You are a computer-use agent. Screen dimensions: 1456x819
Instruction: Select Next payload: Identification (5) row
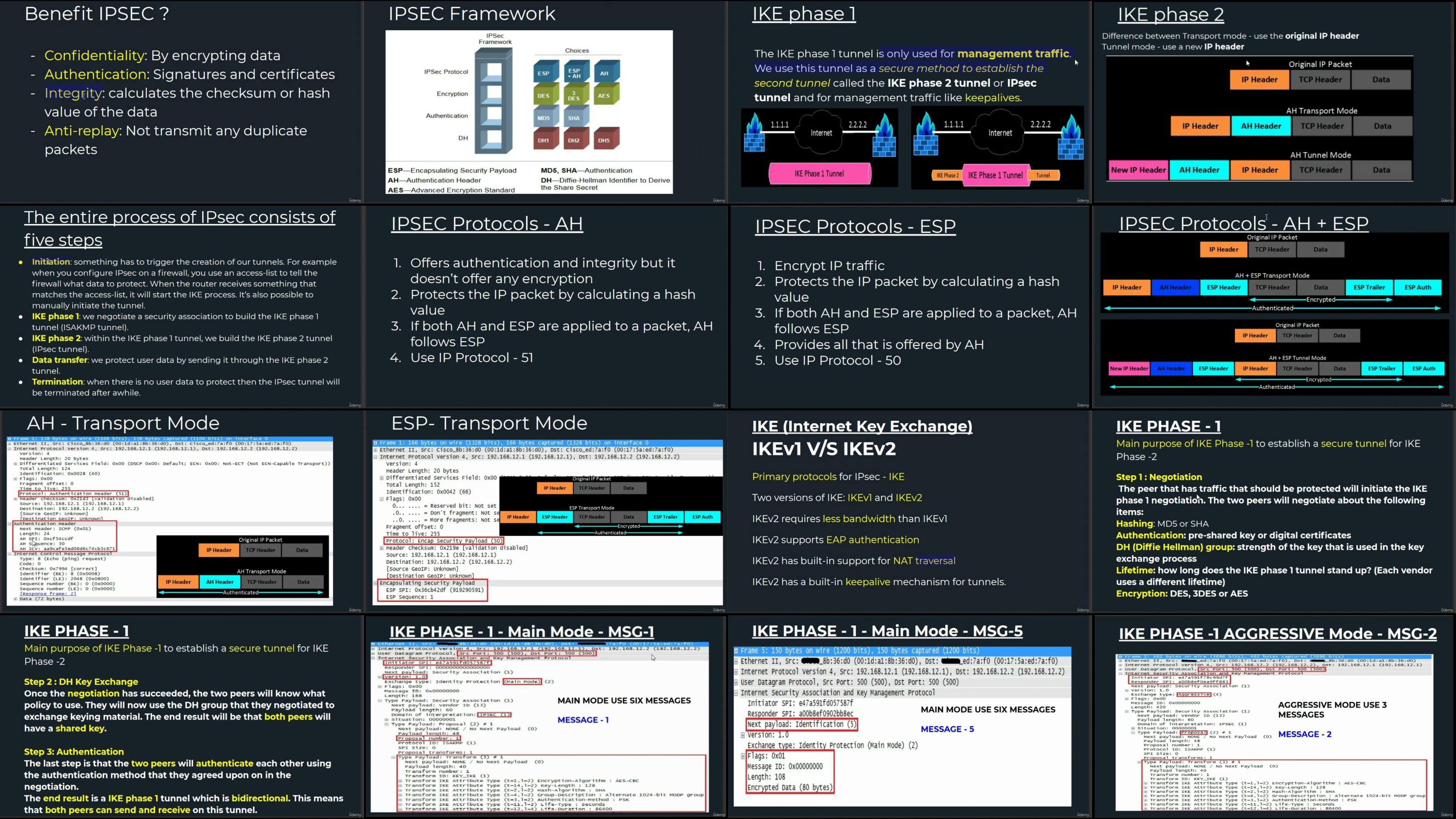pos(801,725)
